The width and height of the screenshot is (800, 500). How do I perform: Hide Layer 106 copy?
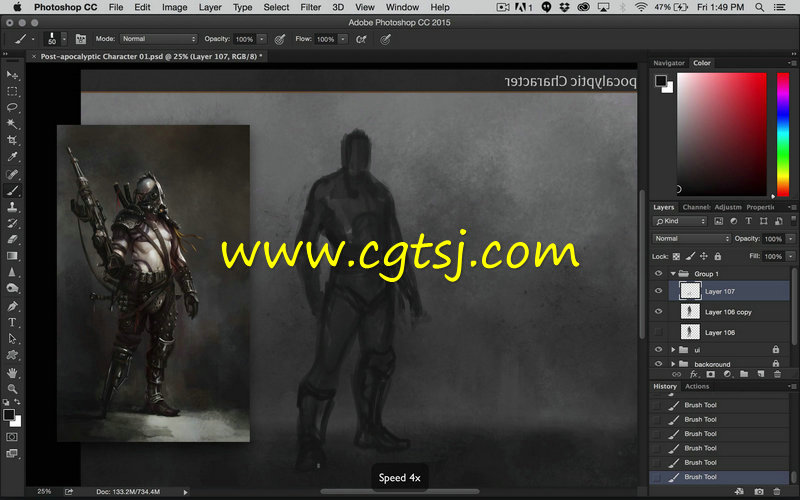point(658,311)
